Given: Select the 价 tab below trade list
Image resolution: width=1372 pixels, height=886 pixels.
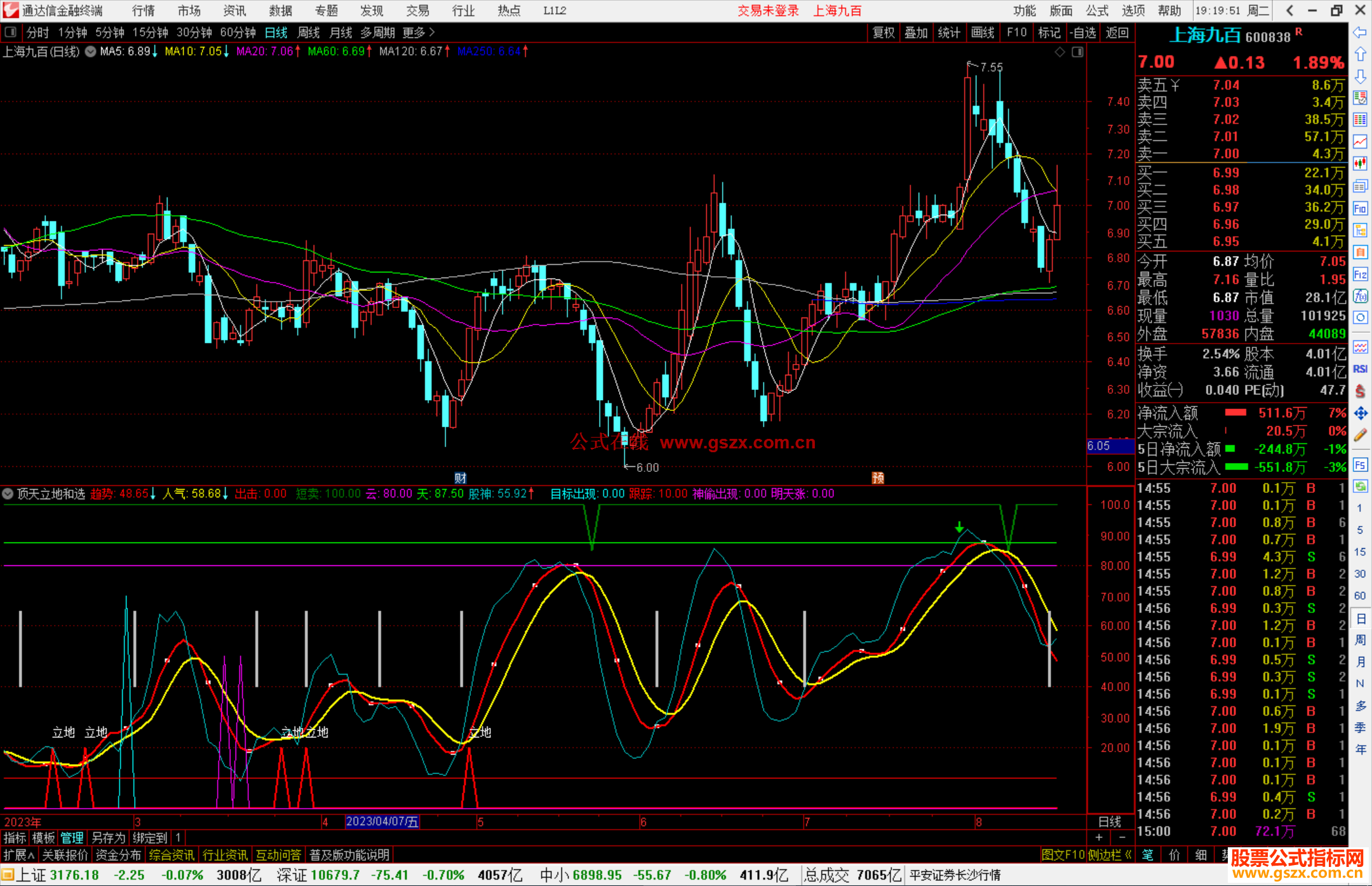Looking at the screenshot, I should pyautogui.click(x=1174, y=855).
